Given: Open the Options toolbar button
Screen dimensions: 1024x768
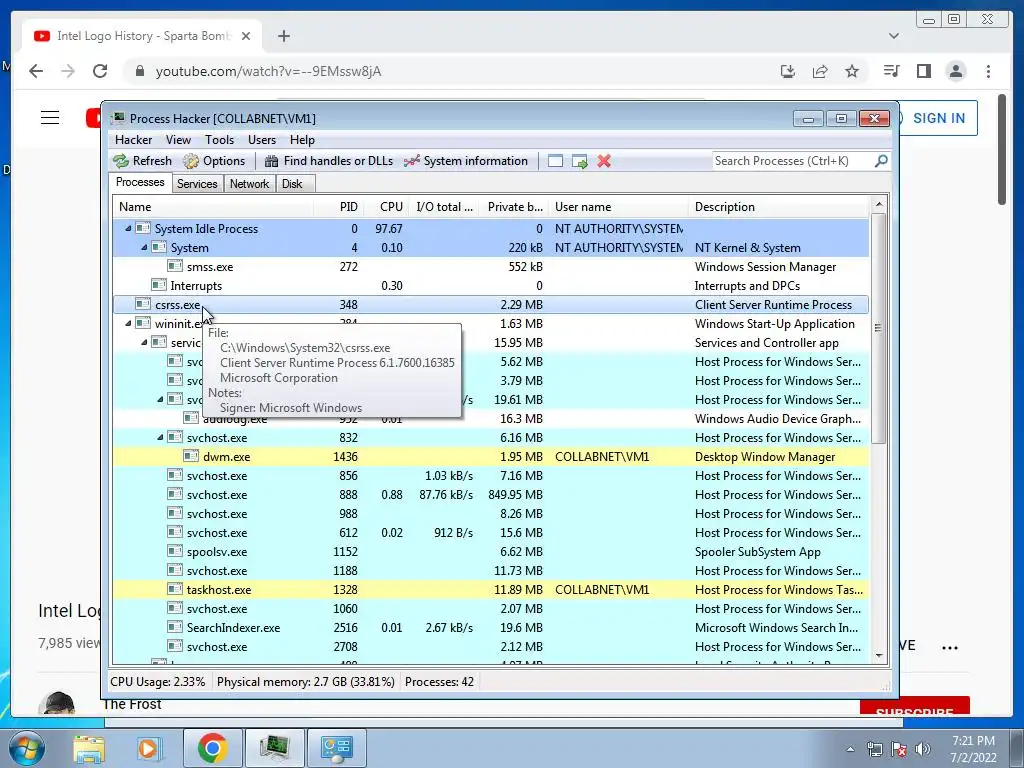Looking at the screenshot, I should 214,161.
